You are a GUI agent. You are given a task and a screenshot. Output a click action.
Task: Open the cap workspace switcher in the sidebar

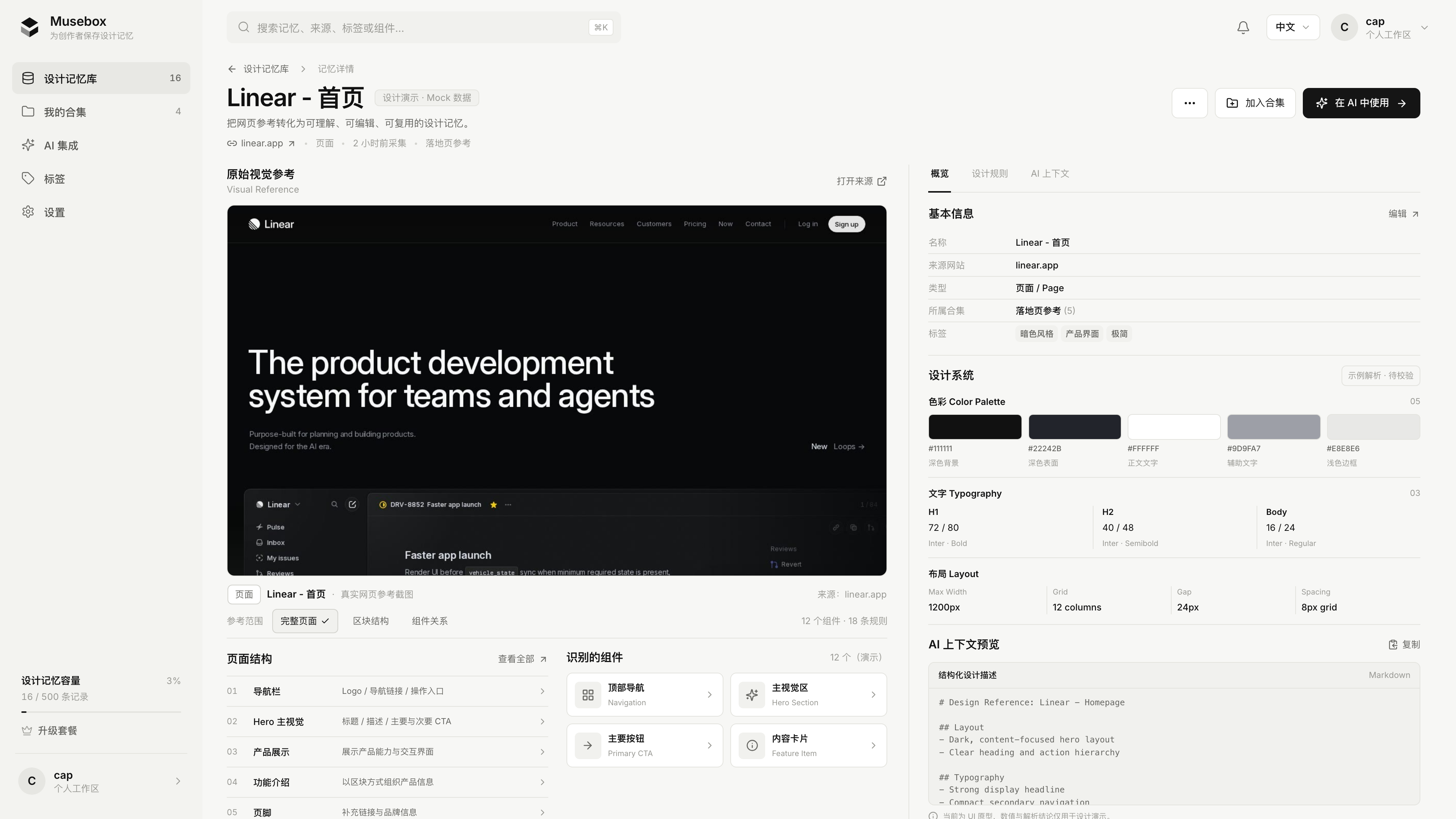(101, 781)
